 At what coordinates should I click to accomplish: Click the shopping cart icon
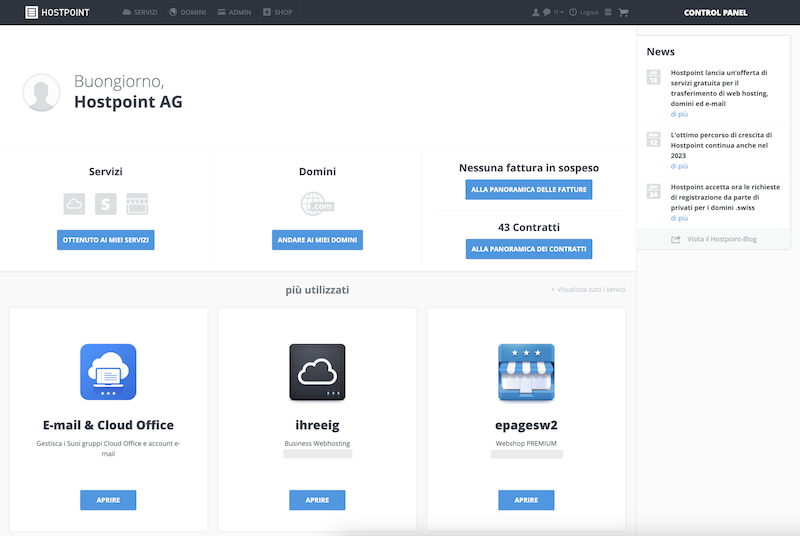623,12
